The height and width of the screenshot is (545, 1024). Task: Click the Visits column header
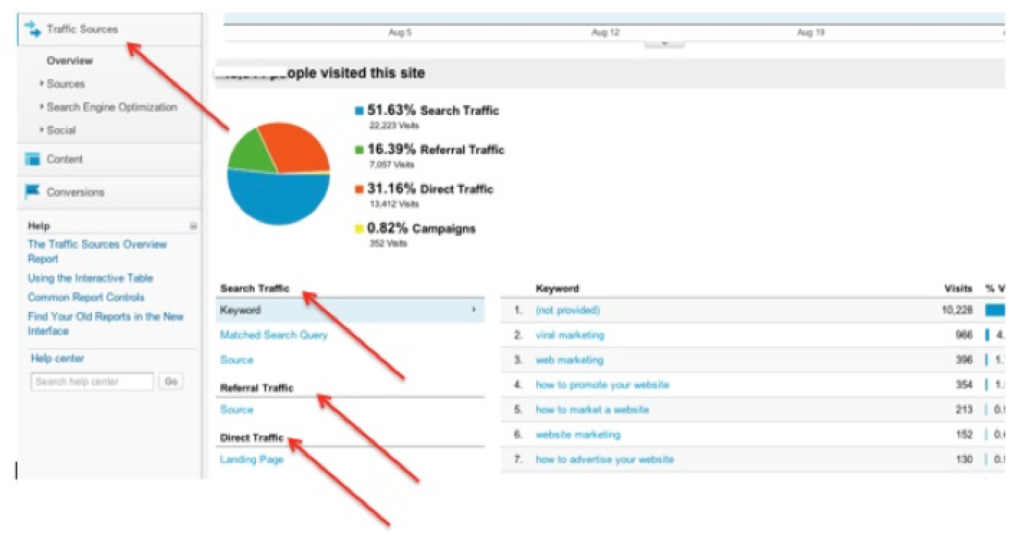click(x=958, y=288)
